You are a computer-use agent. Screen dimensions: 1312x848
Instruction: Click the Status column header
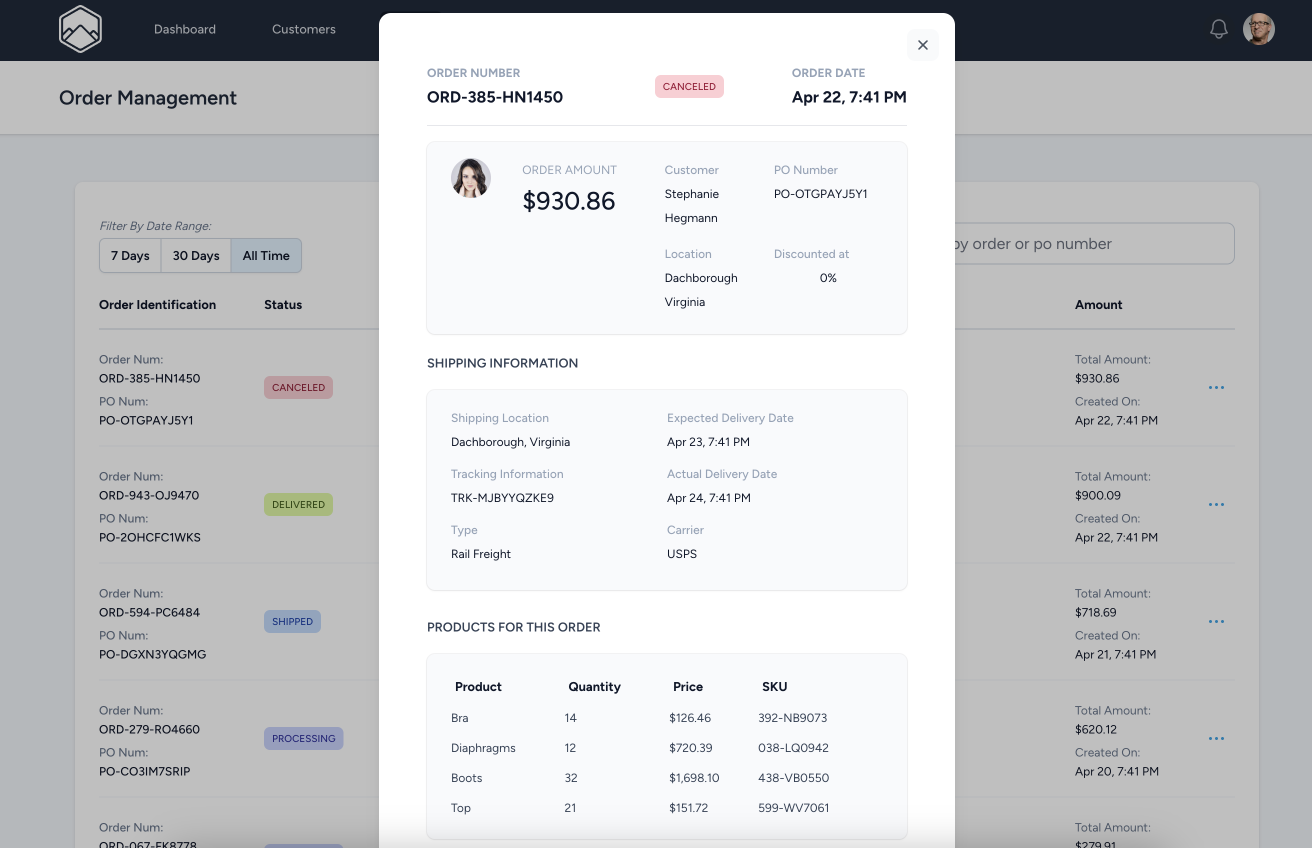coord(283,305)
